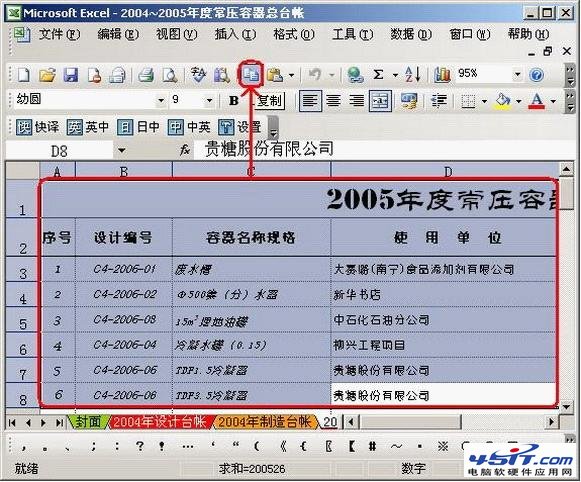Viewport: 581px width, 482px height.
Task: Save the workbook with the floppy icon
Action: (x=71, y=75)
